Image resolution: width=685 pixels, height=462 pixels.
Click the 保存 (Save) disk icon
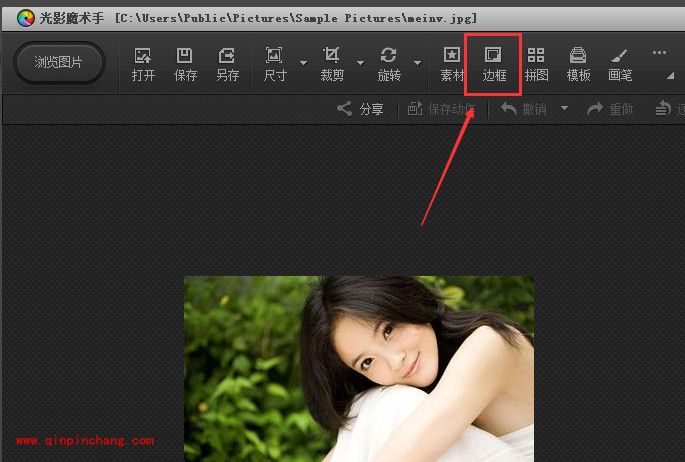(x=185, y=64)
